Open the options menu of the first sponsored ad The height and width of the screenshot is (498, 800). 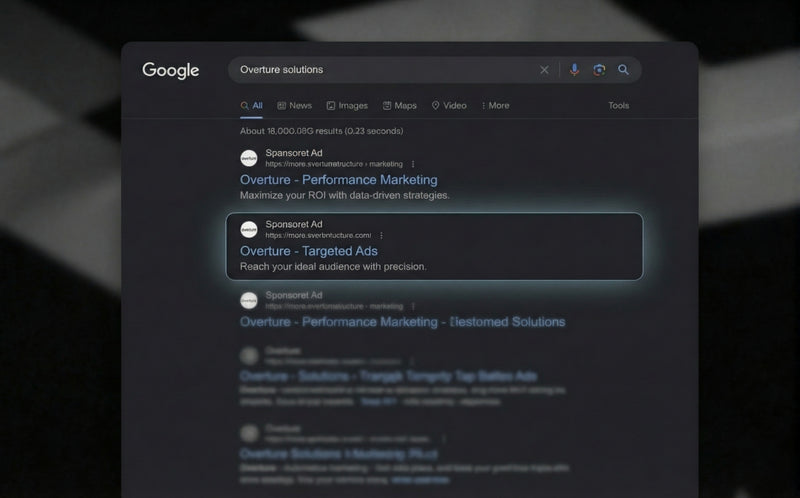pyautogui.click(x=413, y=164)
